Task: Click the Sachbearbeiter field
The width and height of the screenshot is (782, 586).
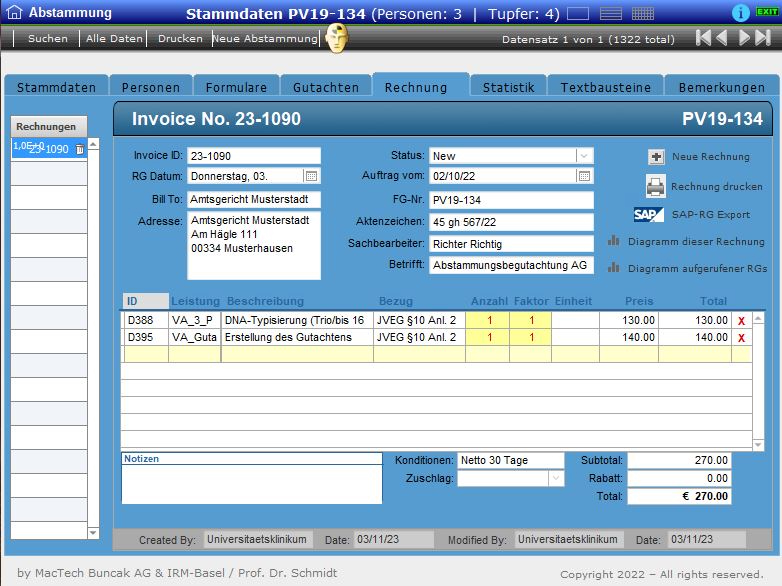Action: click(511, 244)
